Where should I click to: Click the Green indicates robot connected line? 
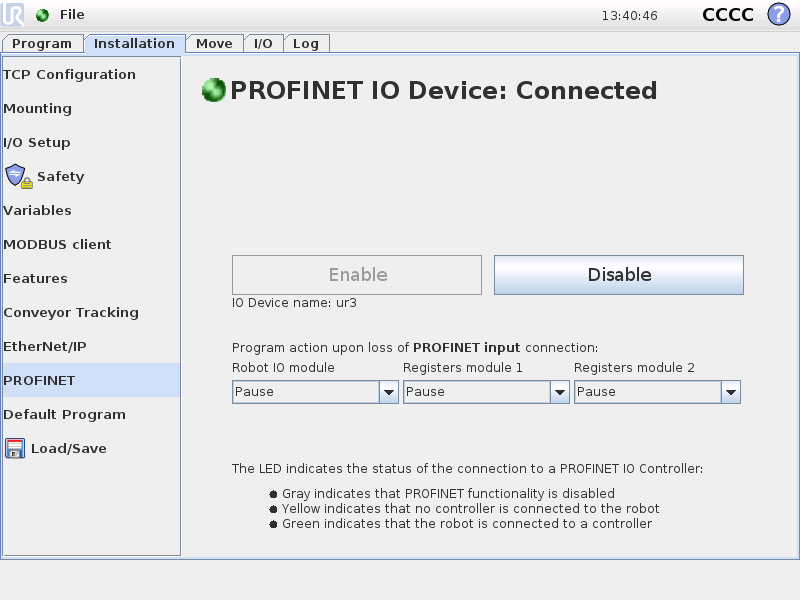click(x=467, y=523)
